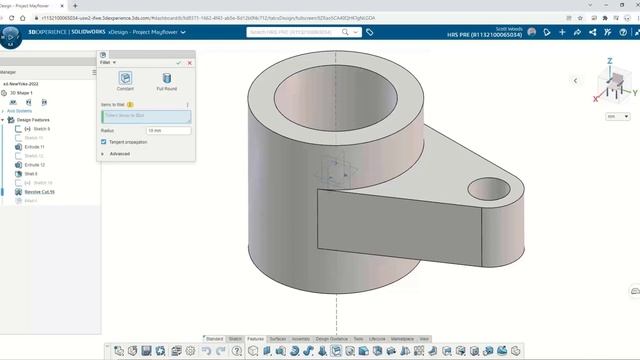640x360 pixels.
Task: Open the Communities network icon in the top bar
Action: coord(593,32)
